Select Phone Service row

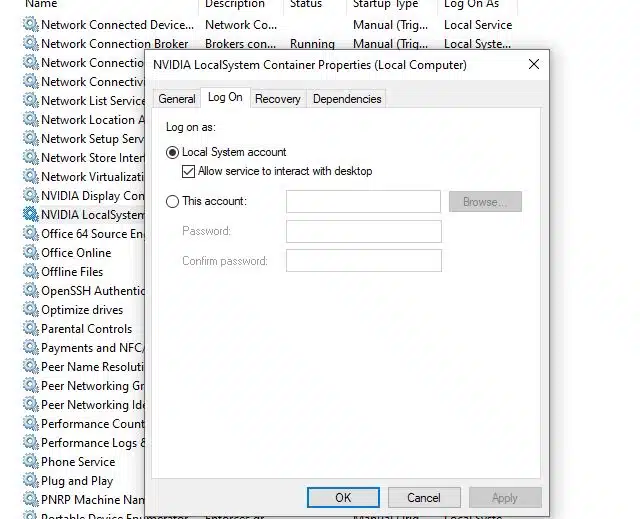[x=78, y=461]
